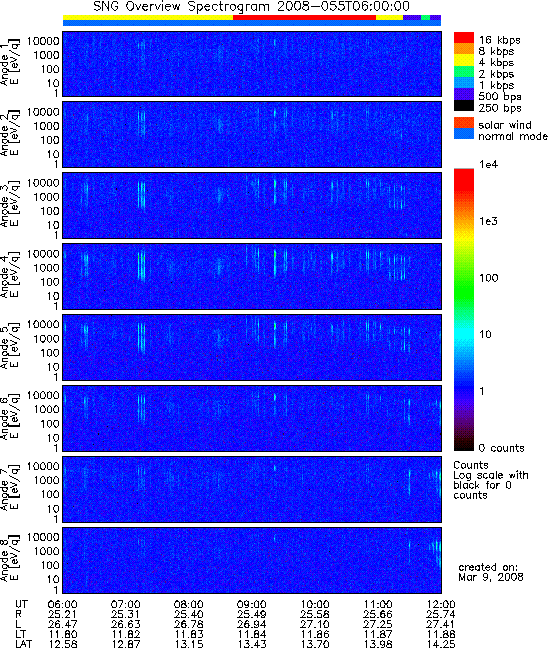Click the red 16 kbps legend swatch
Screen dimensions: 548x648
pos(464,37)
